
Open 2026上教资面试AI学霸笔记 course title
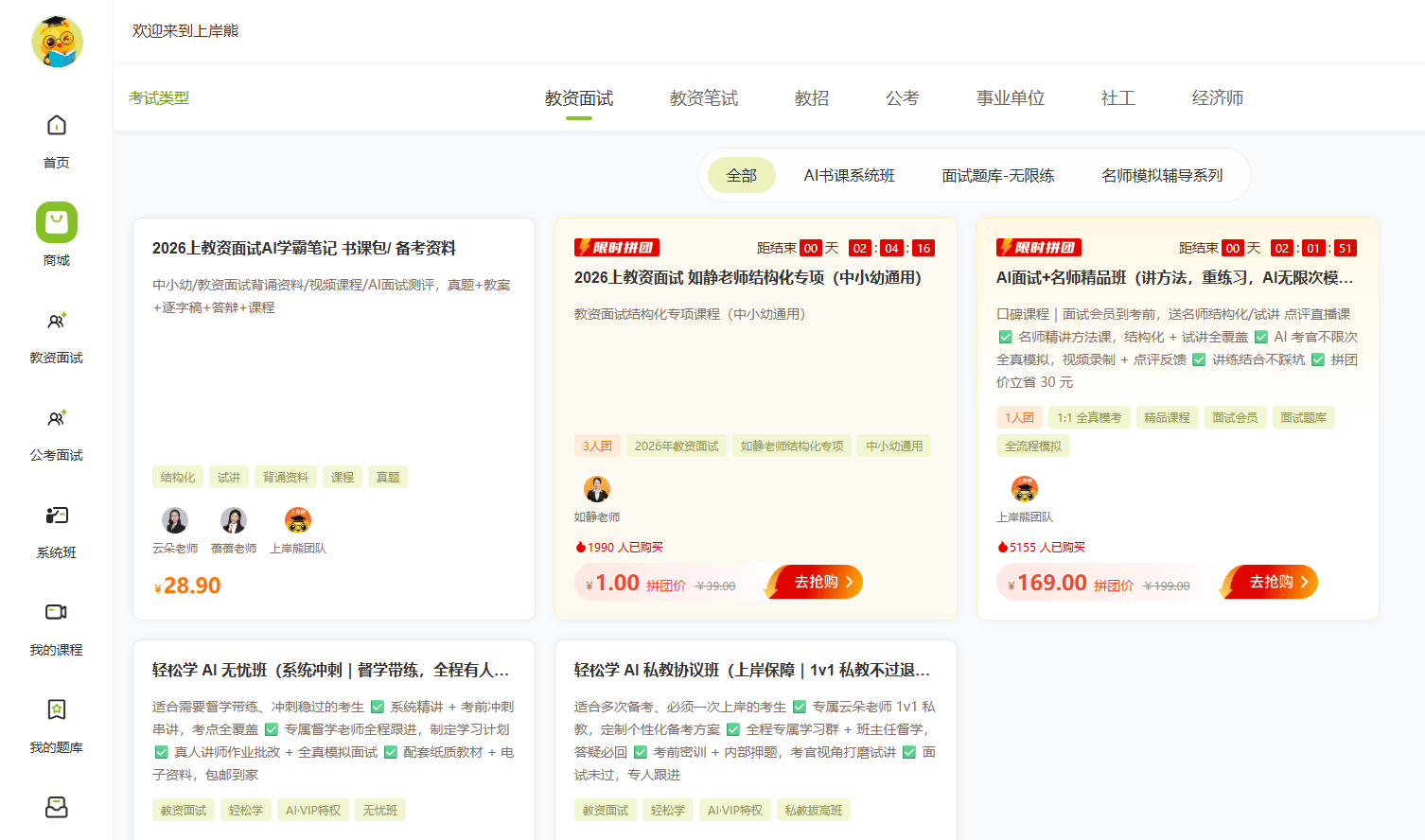[304, 248]
